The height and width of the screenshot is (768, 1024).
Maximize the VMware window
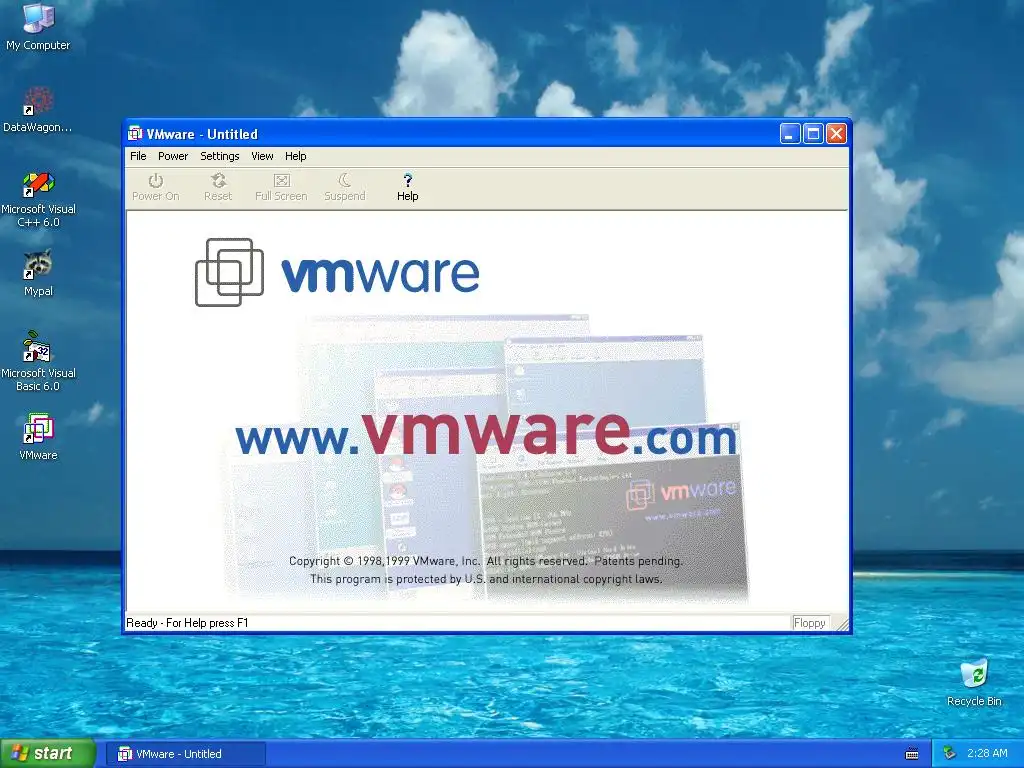(813, 134)
